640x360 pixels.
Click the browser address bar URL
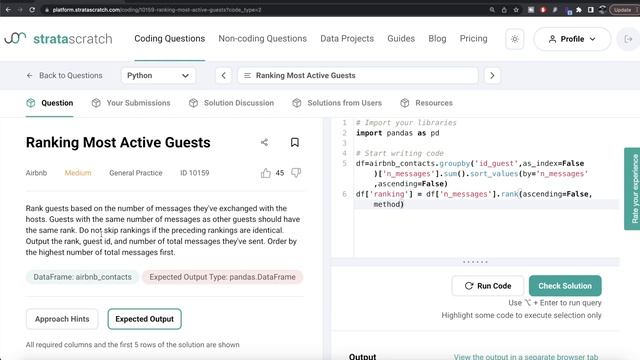[157, 10]
